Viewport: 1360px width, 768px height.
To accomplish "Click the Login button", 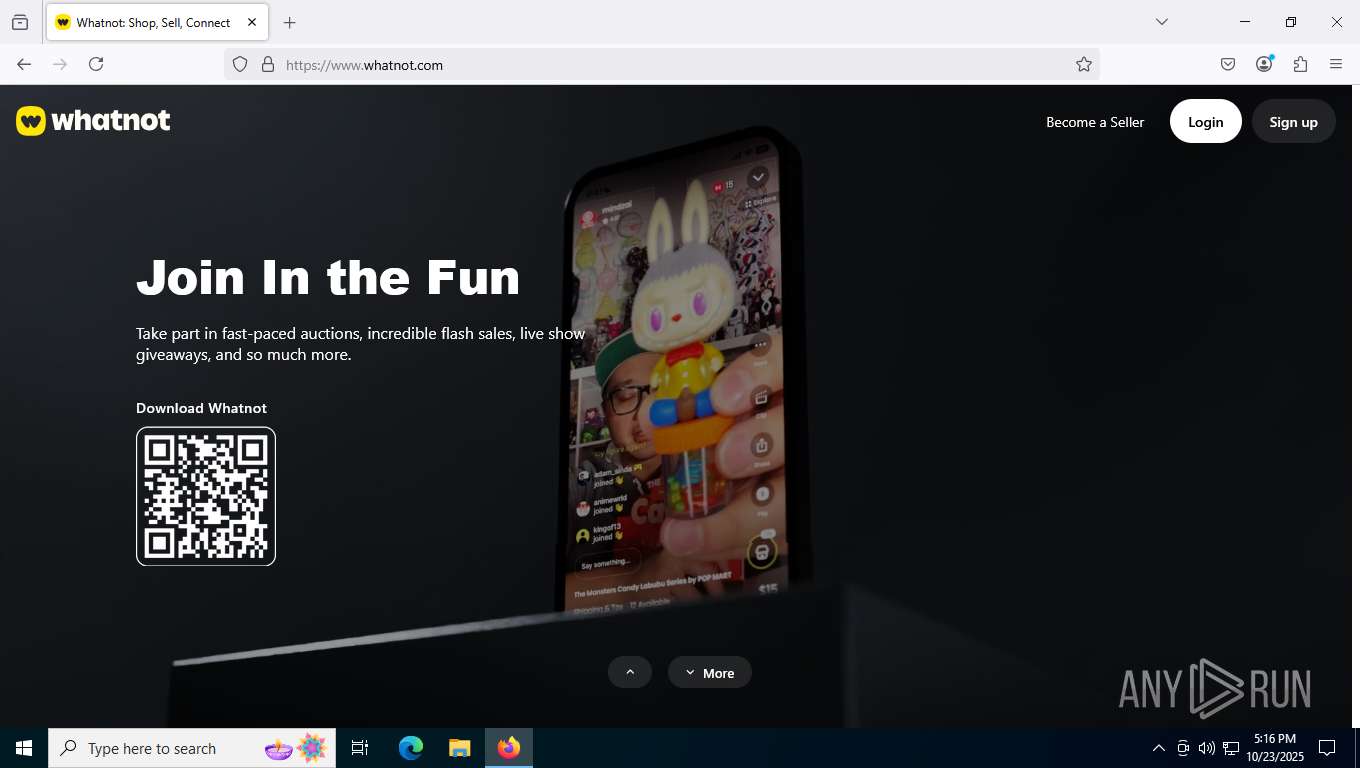I will (x=1206, y=121).
